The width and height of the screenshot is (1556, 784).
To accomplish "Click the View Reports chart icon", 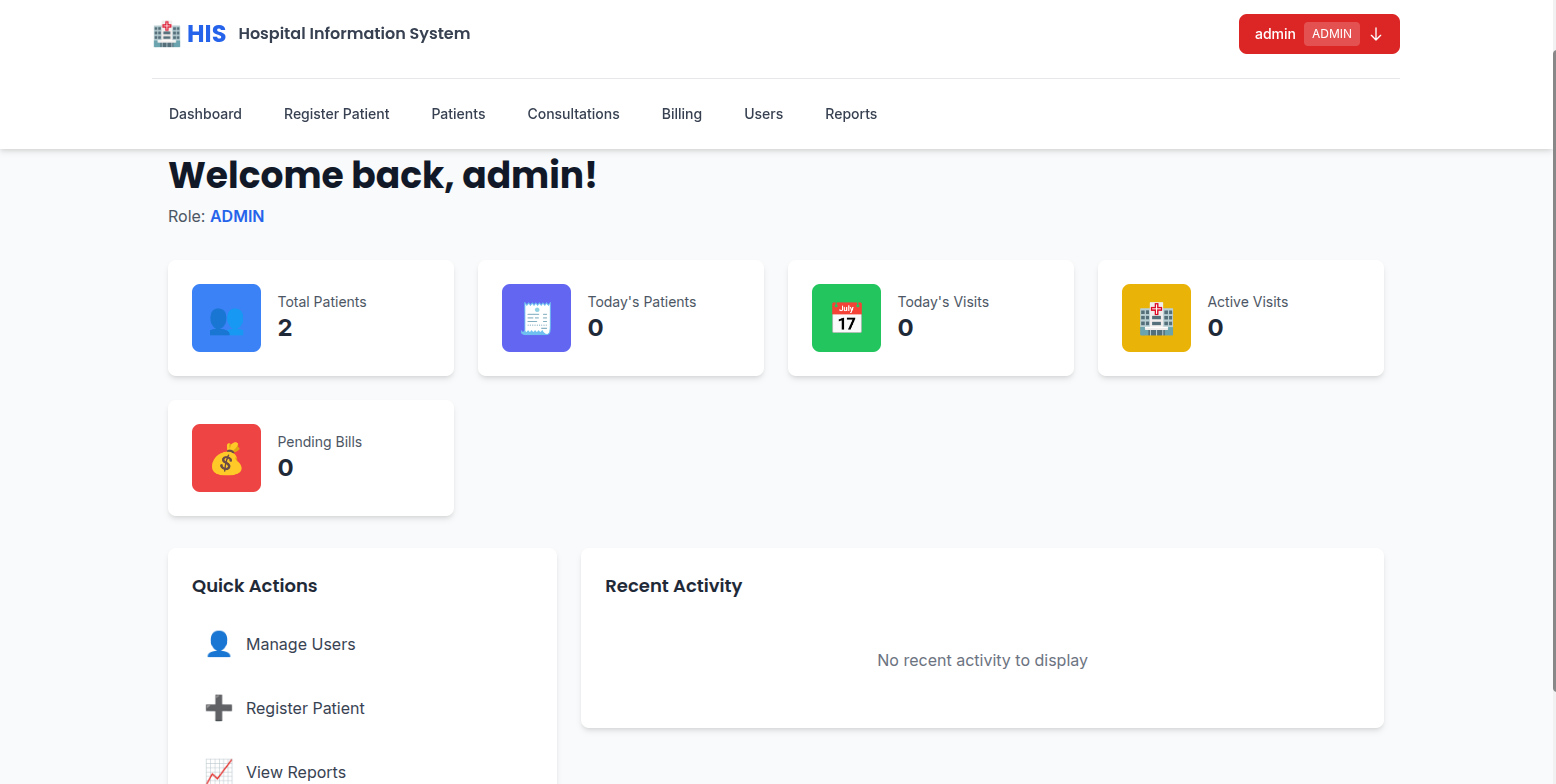I will tap(219, 772).
